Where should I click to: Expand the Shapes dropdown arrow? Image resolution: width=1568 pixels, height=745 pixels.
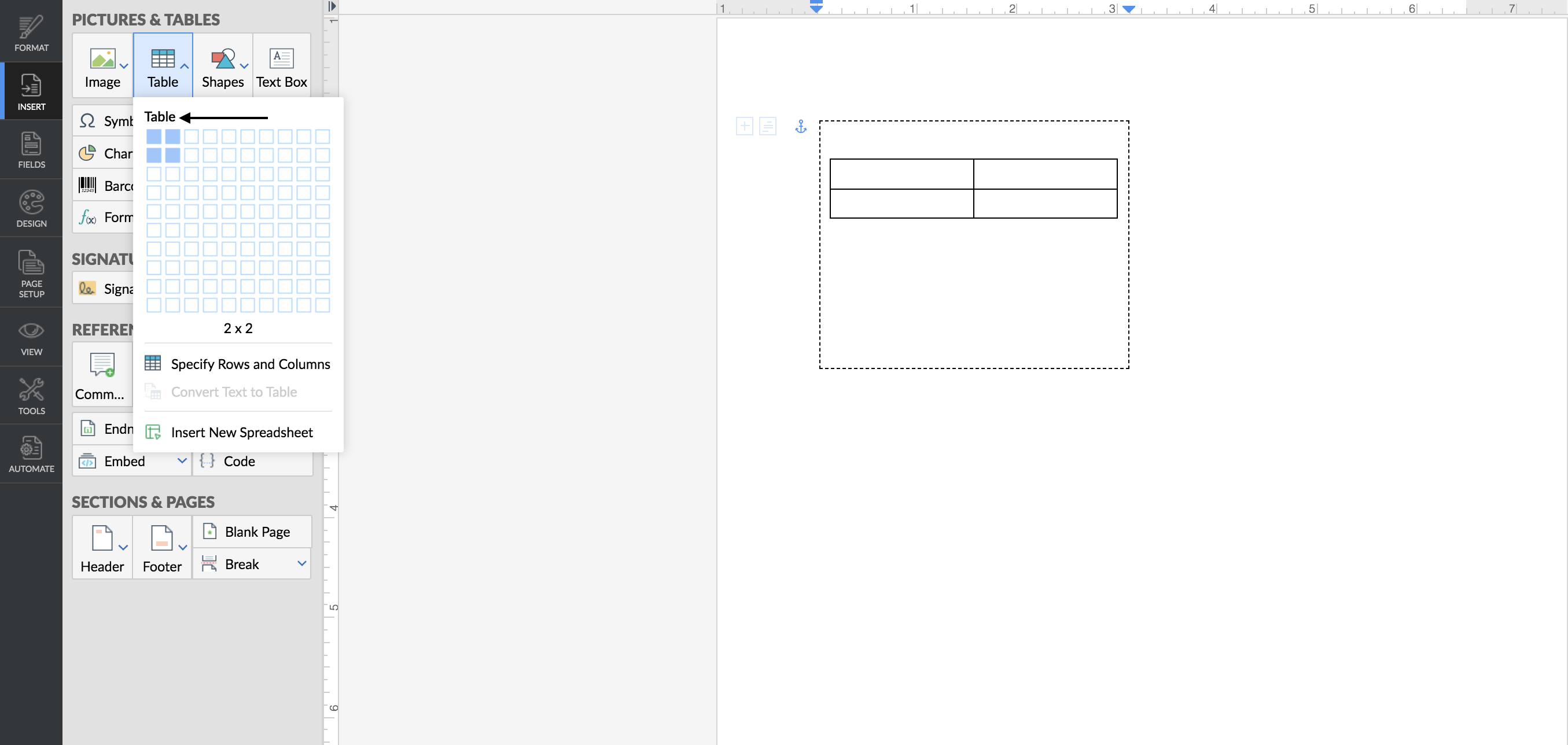244,66
